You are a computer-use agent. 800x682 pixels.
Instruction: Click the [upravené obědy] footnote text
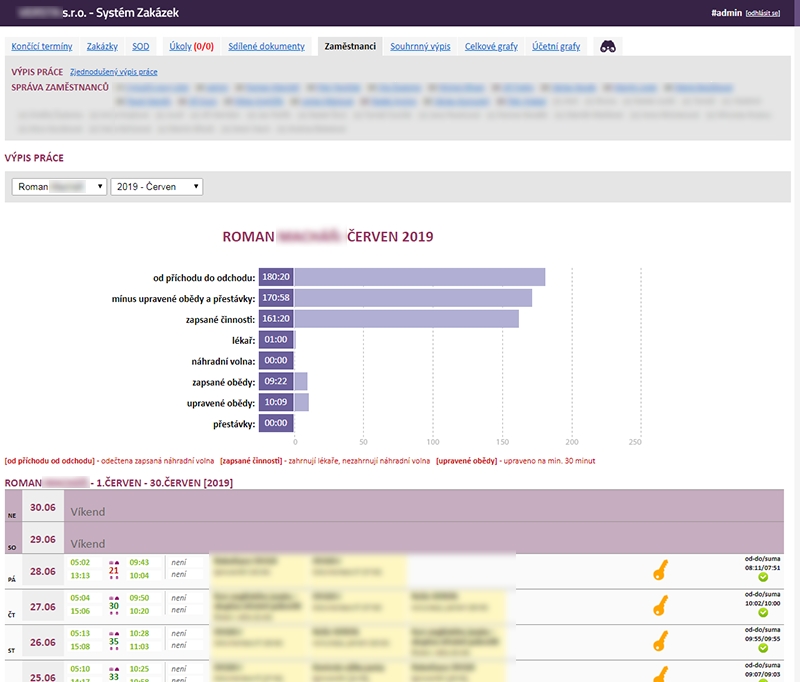pyautogui.click(x=466, y=461)
